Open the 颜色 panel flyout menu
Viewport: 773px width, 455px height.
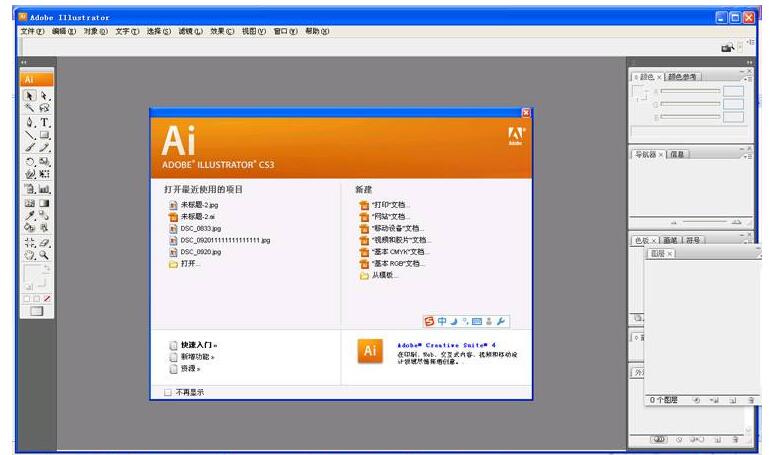(748, 79)
